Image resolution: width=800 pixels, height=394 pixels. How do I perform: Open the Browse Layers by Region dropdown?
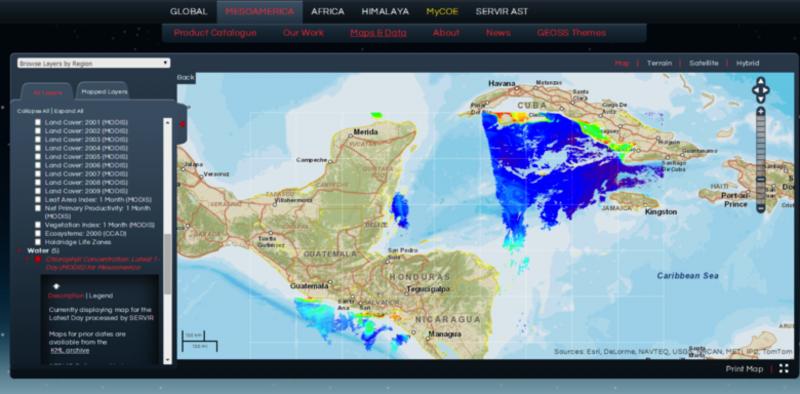[x=94, y=63]
